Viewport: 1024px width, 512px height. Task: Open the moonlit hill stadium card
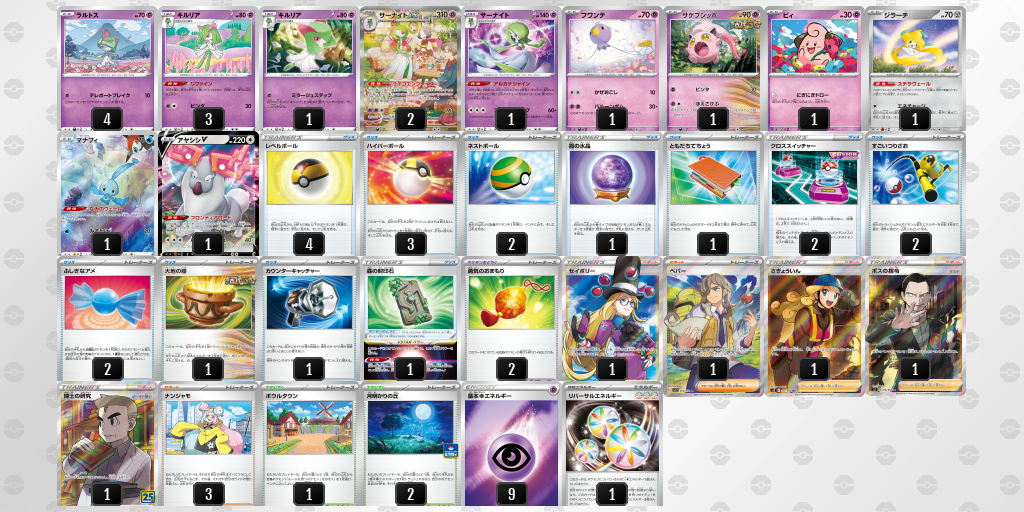(410, 445)
